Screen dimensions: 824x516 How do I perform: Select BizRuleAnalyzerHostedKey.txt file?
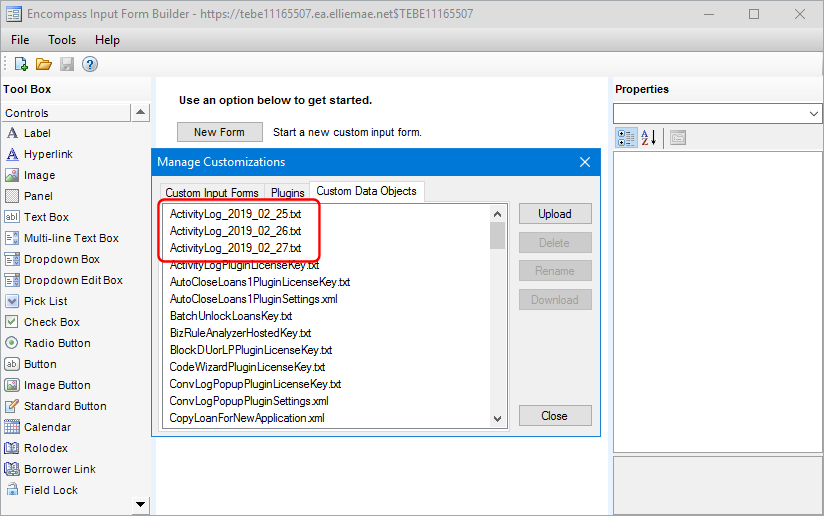pos(241,333)
